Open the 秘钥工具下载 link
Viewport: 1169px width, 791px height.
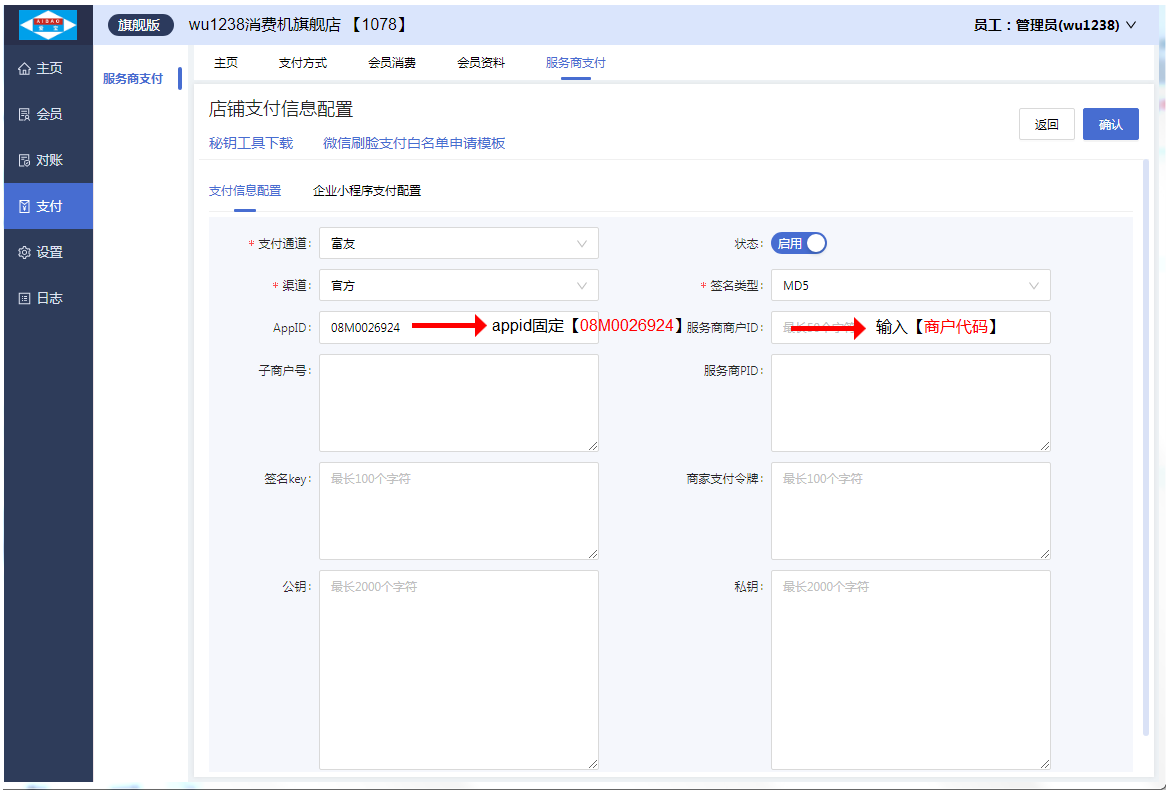[x=251, y=143]
